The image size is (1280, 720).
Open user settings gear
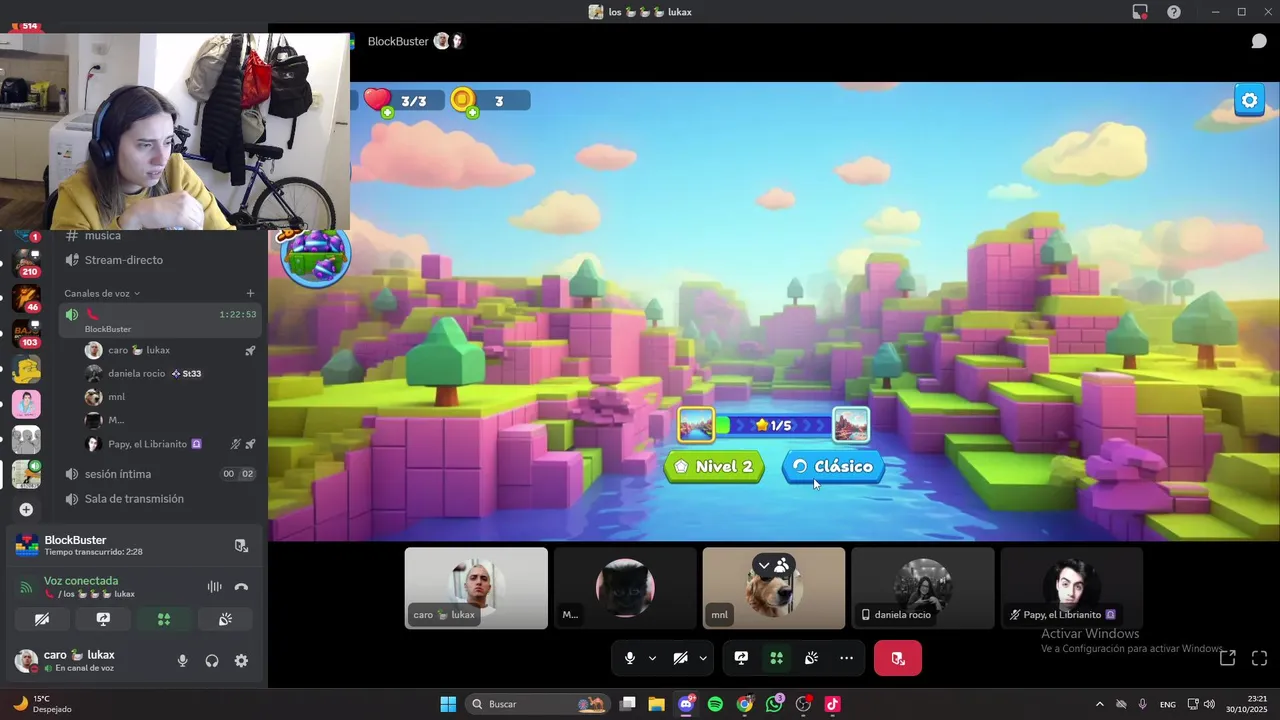tap(241, 661)
